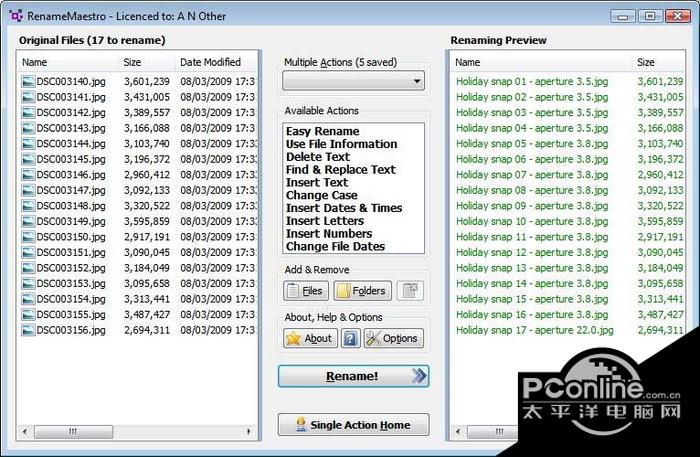Select the DSC003150.jpg file icon
Screen dimensions: 700x457
(28, 237)
